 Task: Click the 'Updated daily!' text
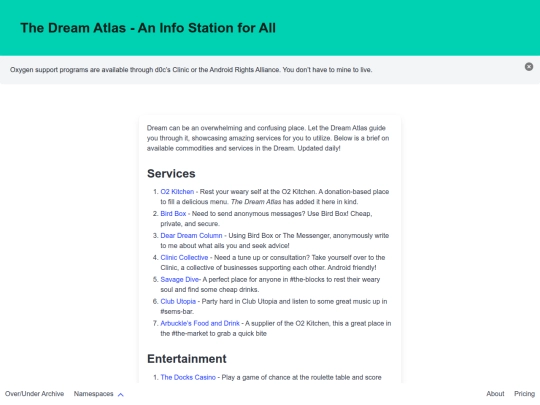[319, 148]
